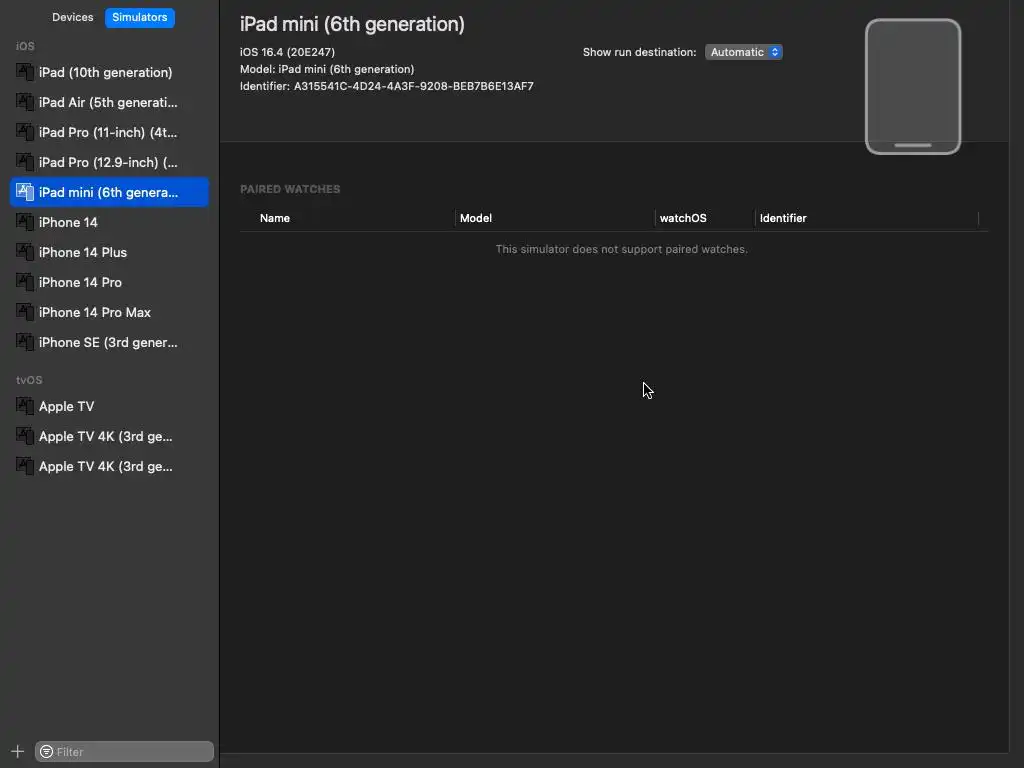
Task: Click the simulator identifier UUID text
Action: [413, 86]
